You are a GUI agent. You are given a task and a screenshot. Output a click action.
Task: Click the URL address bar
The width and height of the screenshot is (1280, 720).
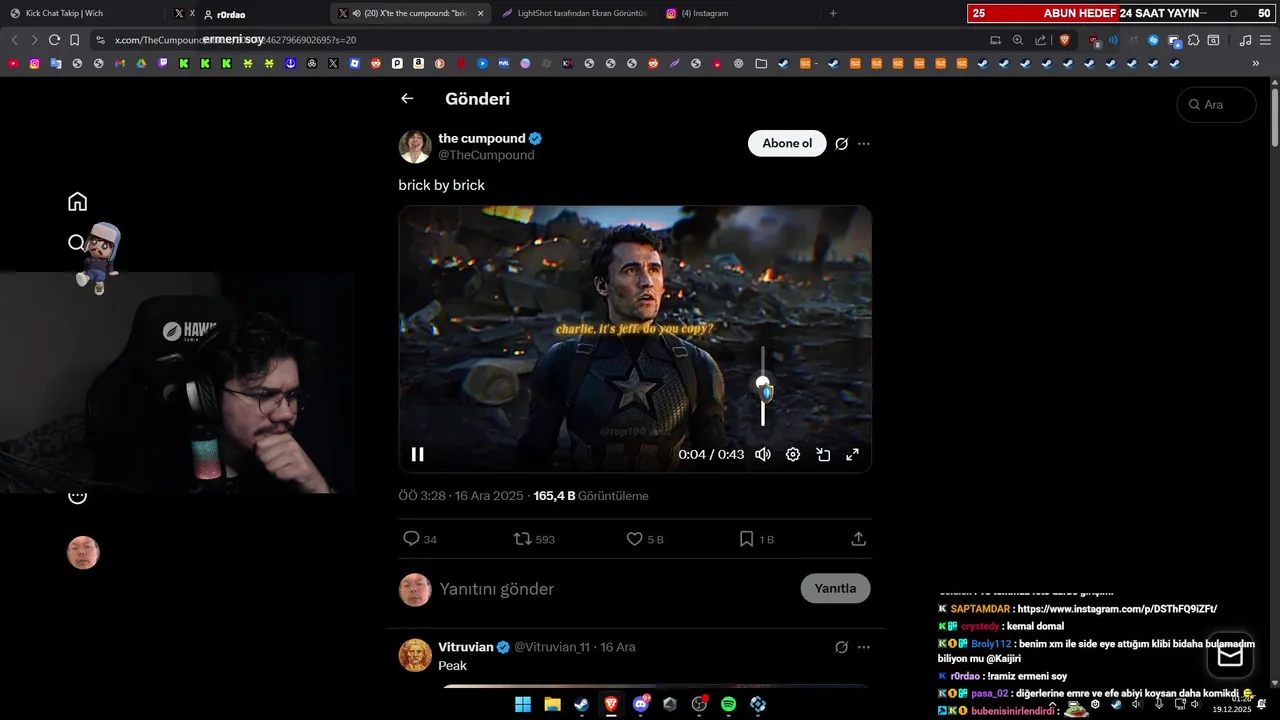tap(535, 40)
